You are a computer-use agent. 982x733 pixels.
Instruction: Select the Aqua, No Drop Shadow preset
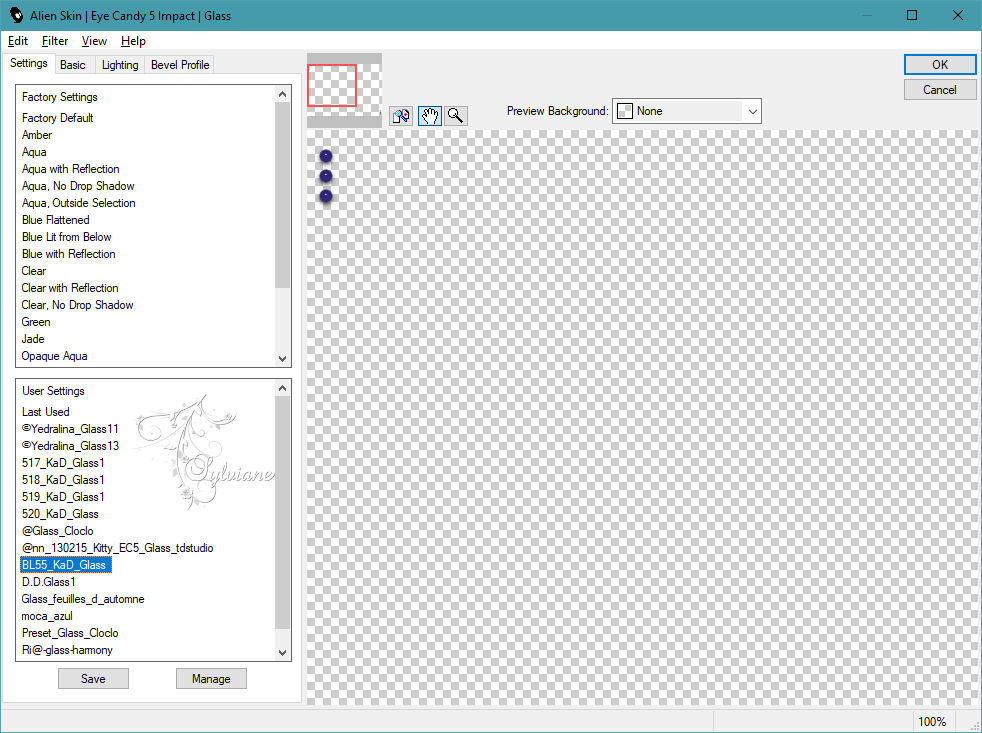point(78,186)
